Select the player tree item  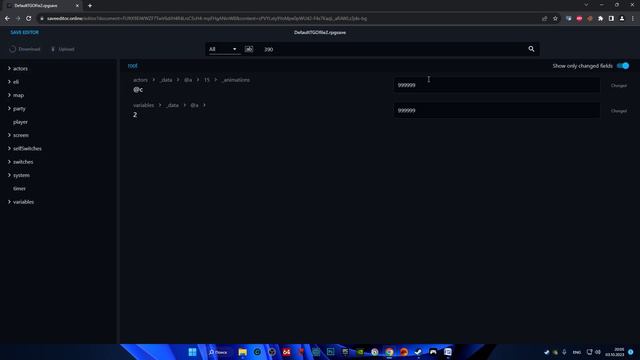[20, 122]
